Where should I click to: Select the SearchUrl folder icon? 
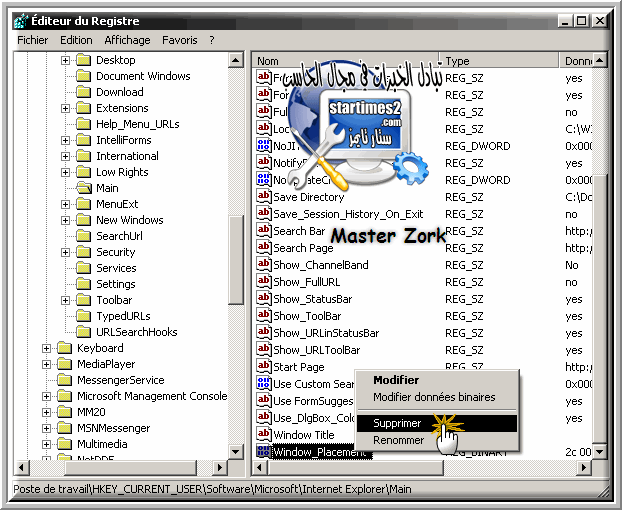point(83,236)
